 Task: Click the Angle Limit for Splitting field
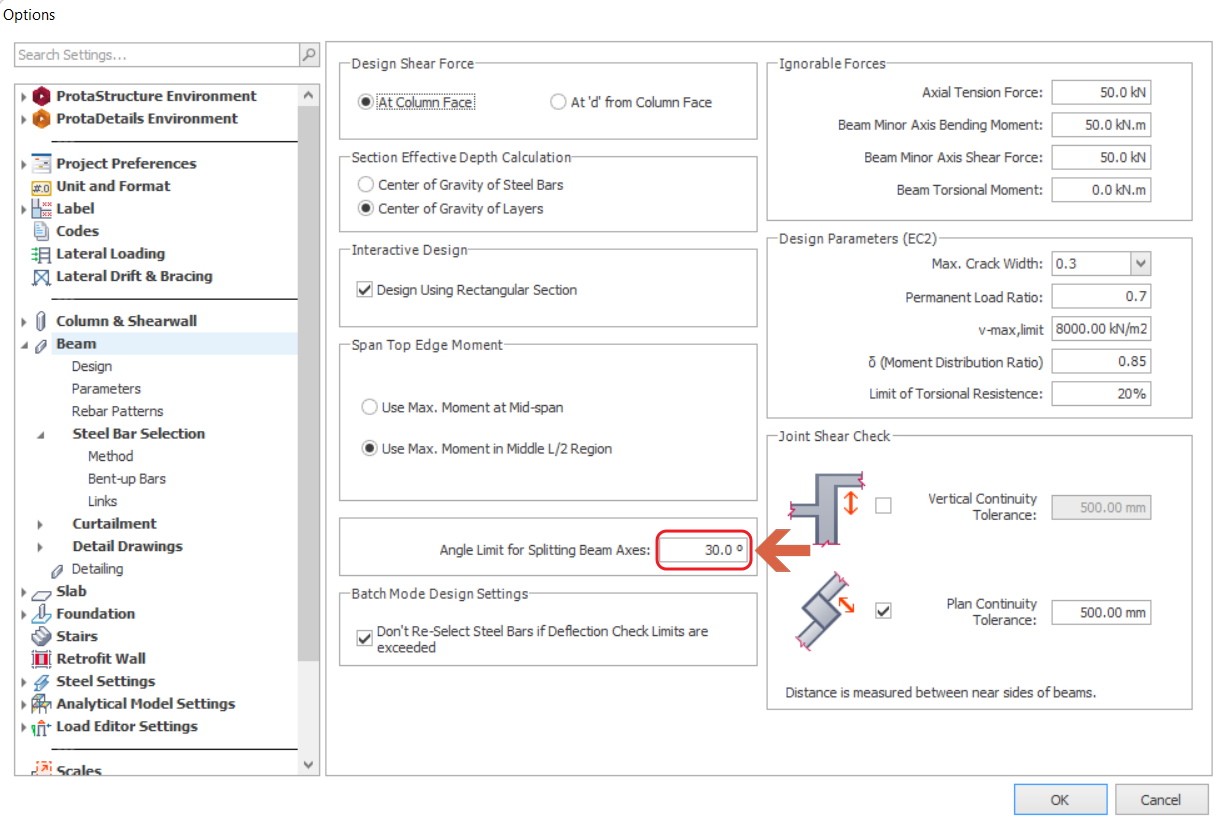click(x=704, y=550)
